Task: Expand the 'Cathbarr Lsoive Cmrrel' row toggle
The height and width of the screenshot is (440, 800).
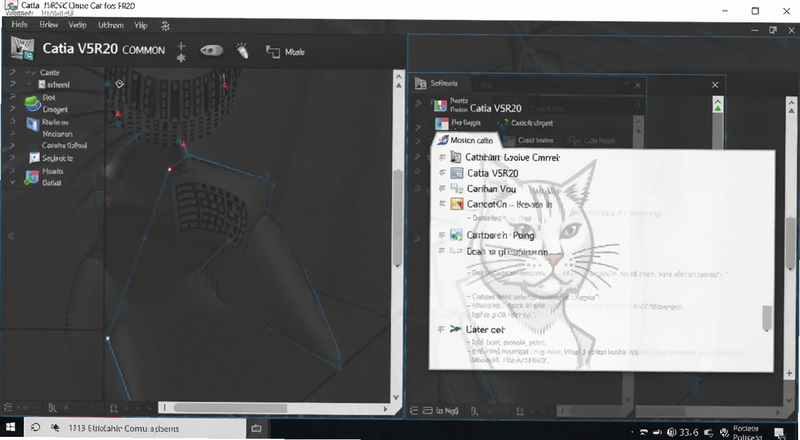Action: tap(442, 157)
